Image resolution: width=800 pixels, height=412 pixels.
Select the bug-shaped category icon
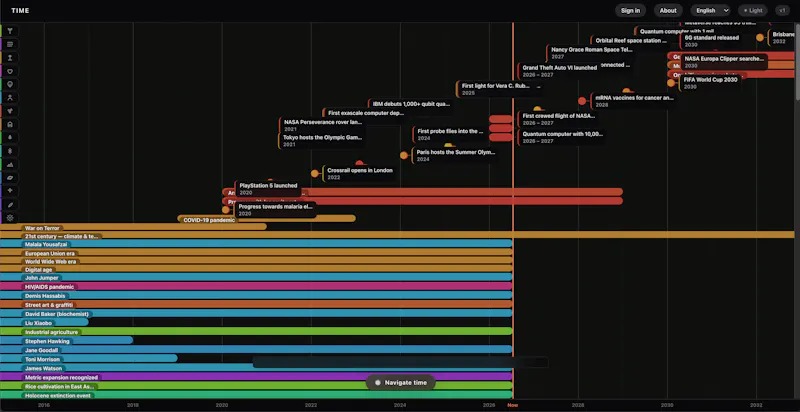pyautogui.click(x=10, y=151)
